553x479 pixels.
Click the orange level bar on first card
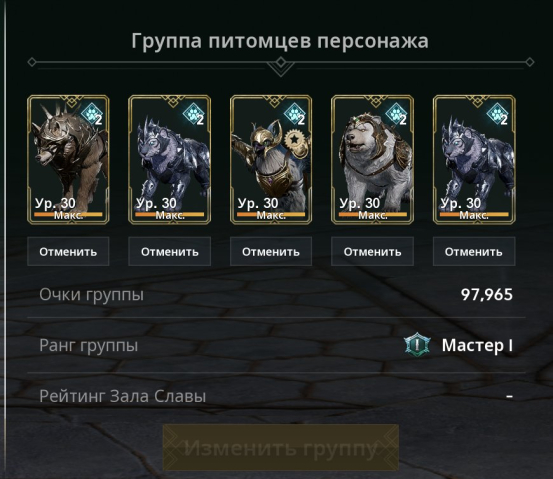[68, 214]
